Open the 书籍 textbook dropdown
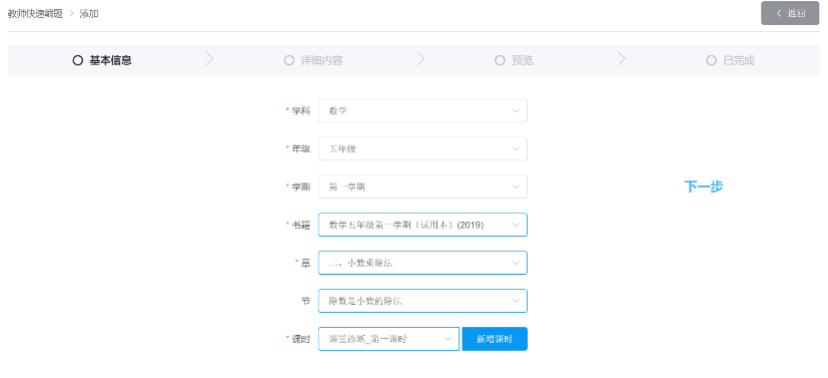Image resolution: width=828 pixels, height=378 pixels. pos(422,225)
